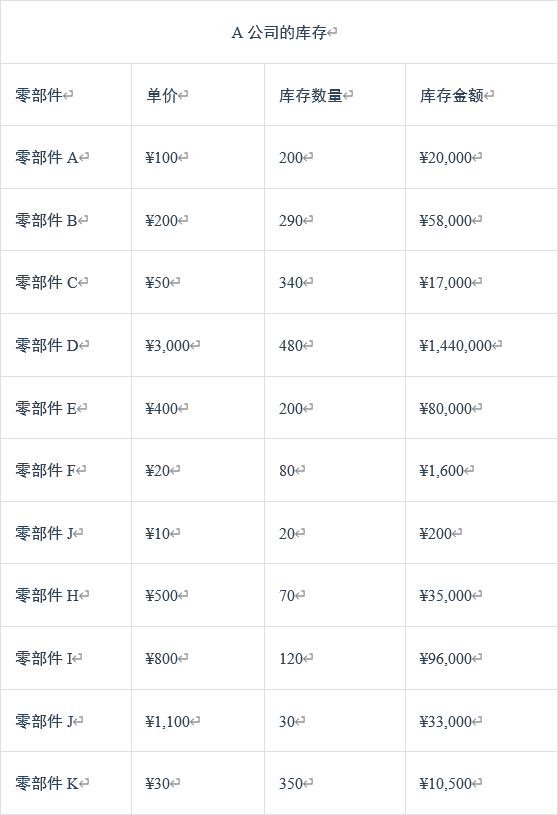Click the ¥200 unit price cell
Viewport: 558px width, 815px height.
coord(198,220)
